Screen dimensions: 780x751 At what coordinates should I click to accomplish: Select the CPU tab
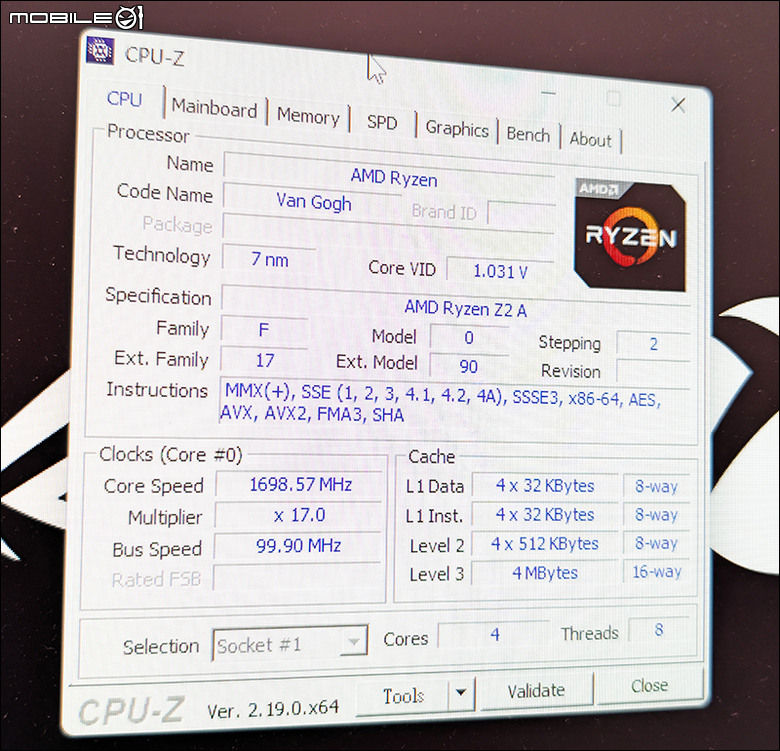(x=124, y=99)
